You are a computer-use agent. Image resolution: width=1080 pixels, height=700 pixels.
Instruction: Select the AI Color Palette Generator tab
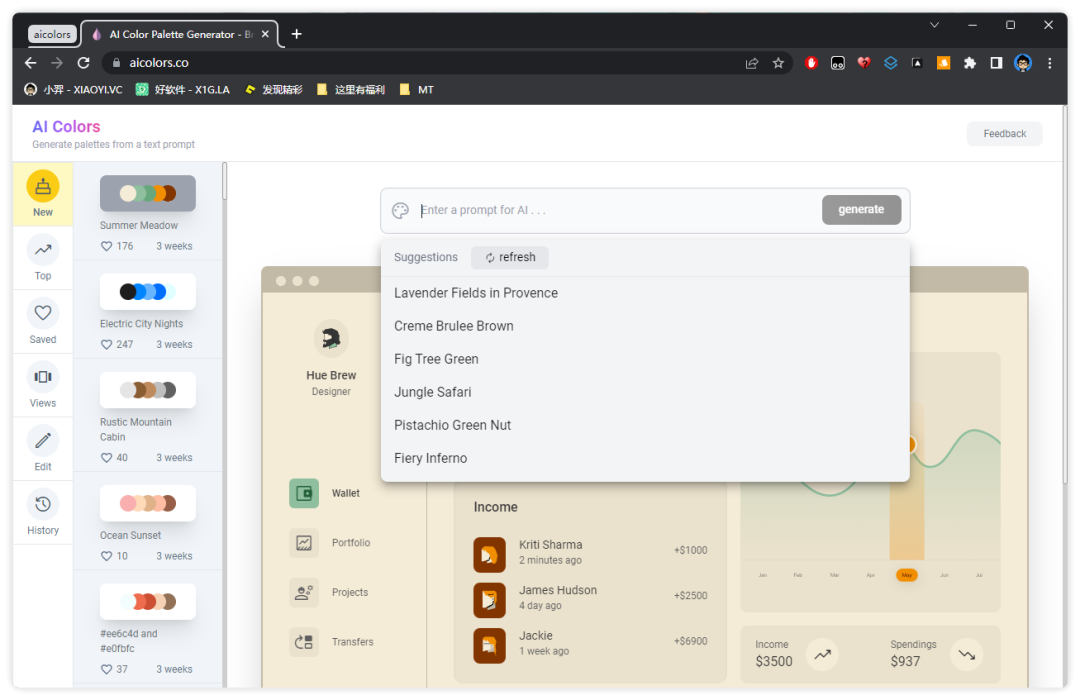180,34
